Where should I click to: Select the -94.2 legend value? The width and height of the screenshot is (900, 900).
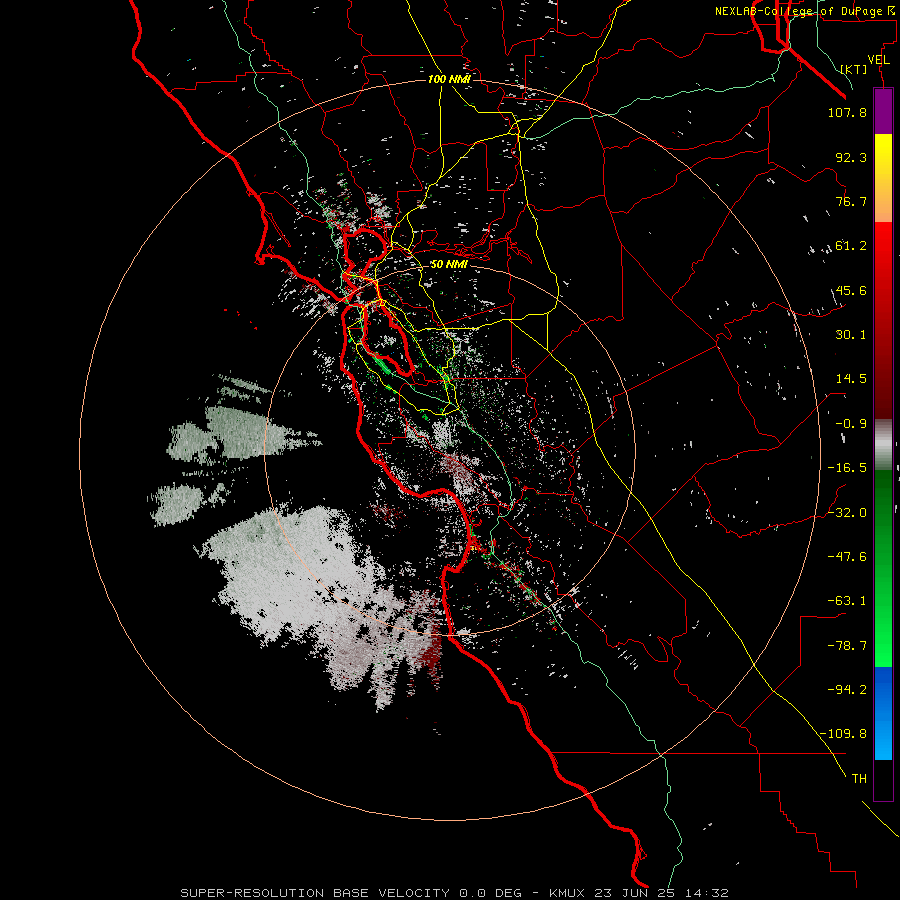point(847,690)
